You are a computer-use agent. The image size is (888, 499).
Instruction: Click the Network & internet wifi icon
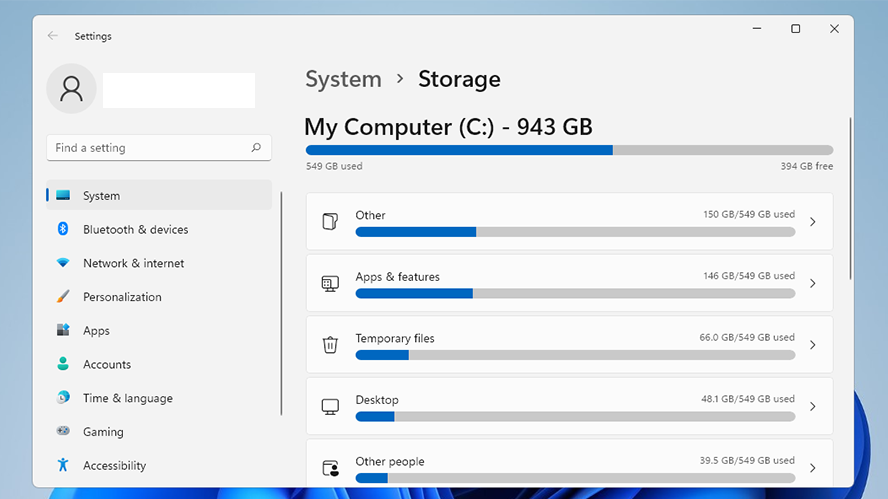(x=63, y=263)
